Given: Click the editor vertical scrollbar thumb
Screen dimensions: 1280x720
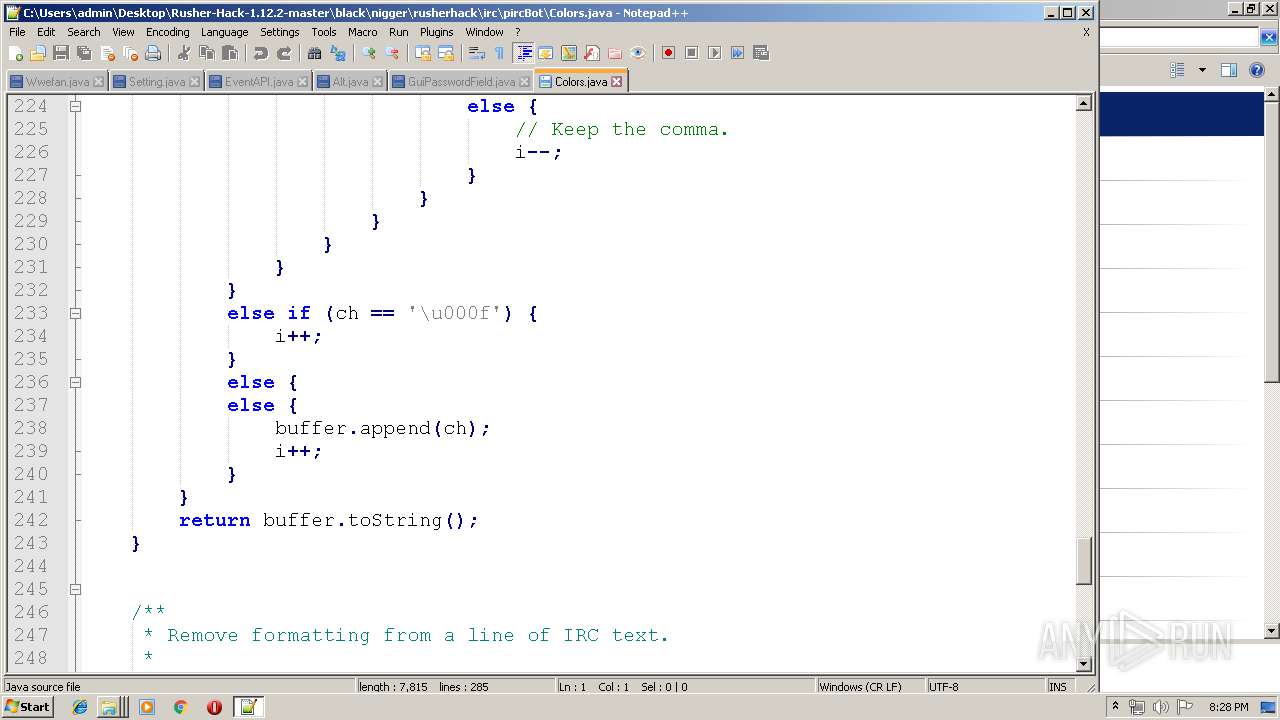Looking at the screenshot, I should 1084,561.
